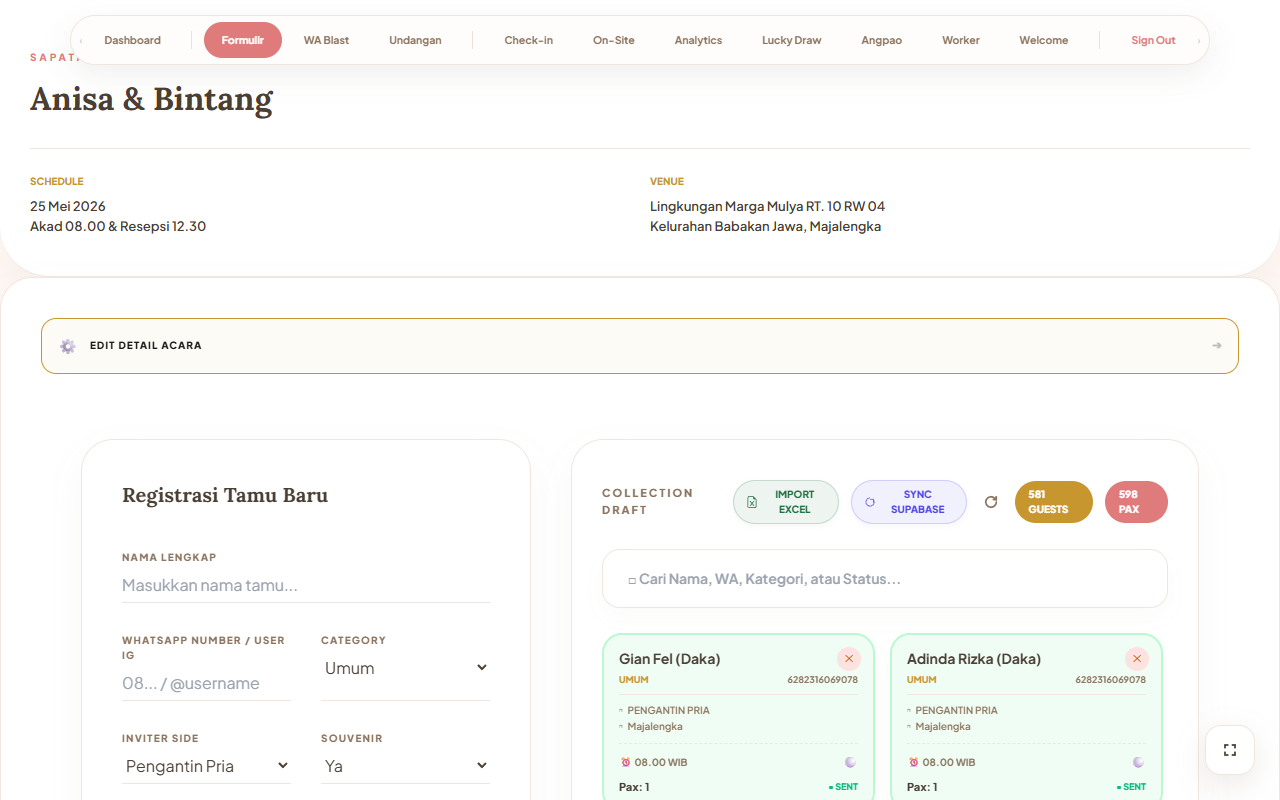This screenshot has width=1280, height=800.
Task: Click the nav bar left scroll arrow
Action: point(81,40)
